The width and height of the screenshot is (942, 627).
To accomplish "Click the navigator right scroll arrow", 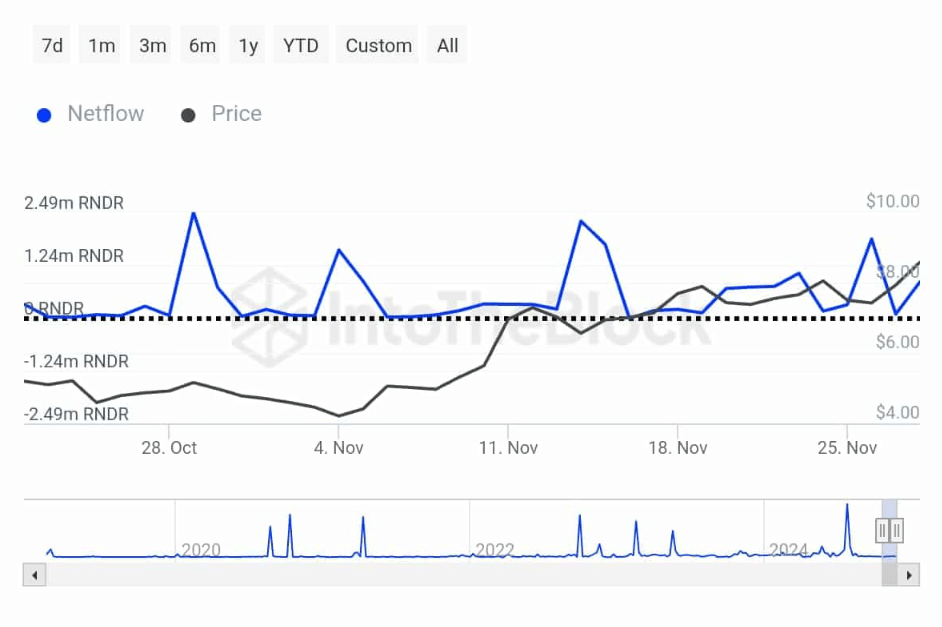I will pyautogui.click(x=908, y=575).
